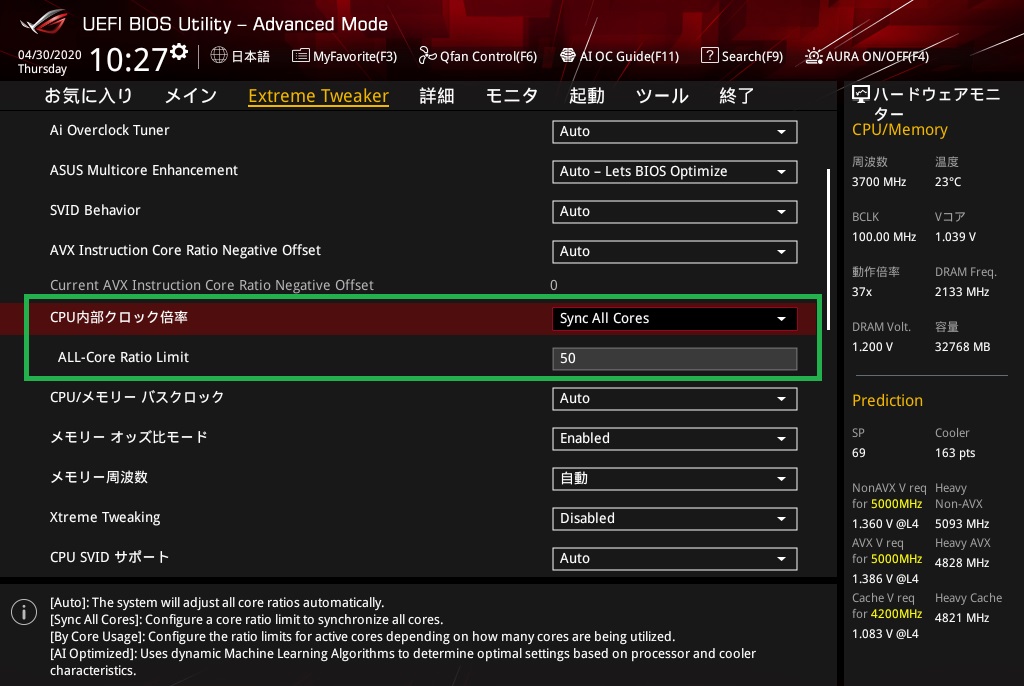Select the ALL-Core Ratio Limit label
Viewport: 1024px width, 686px height.
[123, 357]
